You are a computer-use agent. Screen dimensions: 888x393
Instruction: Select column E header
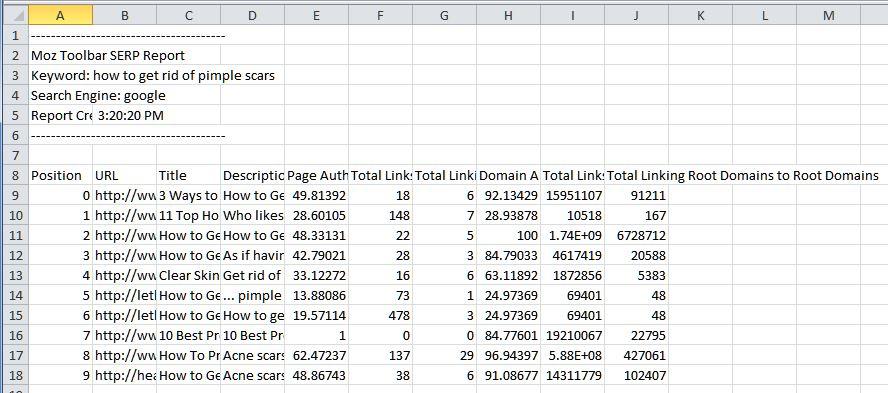click(316, 16)
